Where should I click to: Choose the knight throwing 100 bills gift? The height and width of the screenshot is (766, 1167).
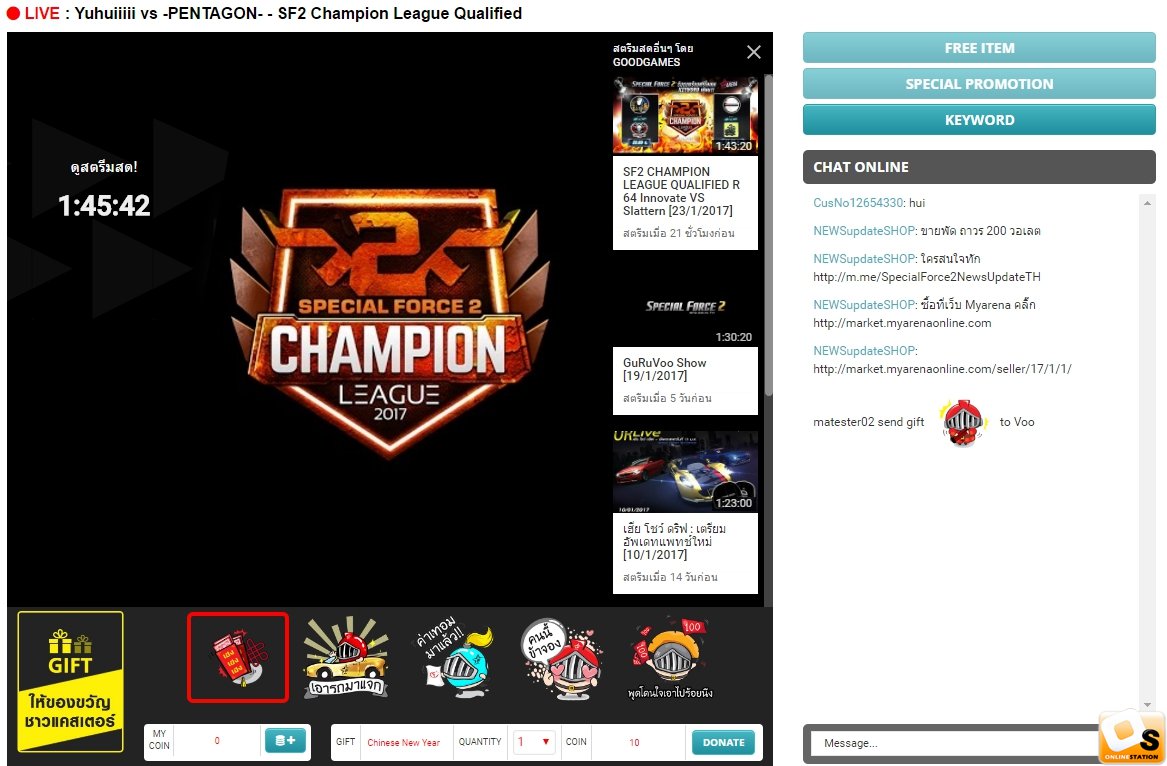click(x=671, y=657)
